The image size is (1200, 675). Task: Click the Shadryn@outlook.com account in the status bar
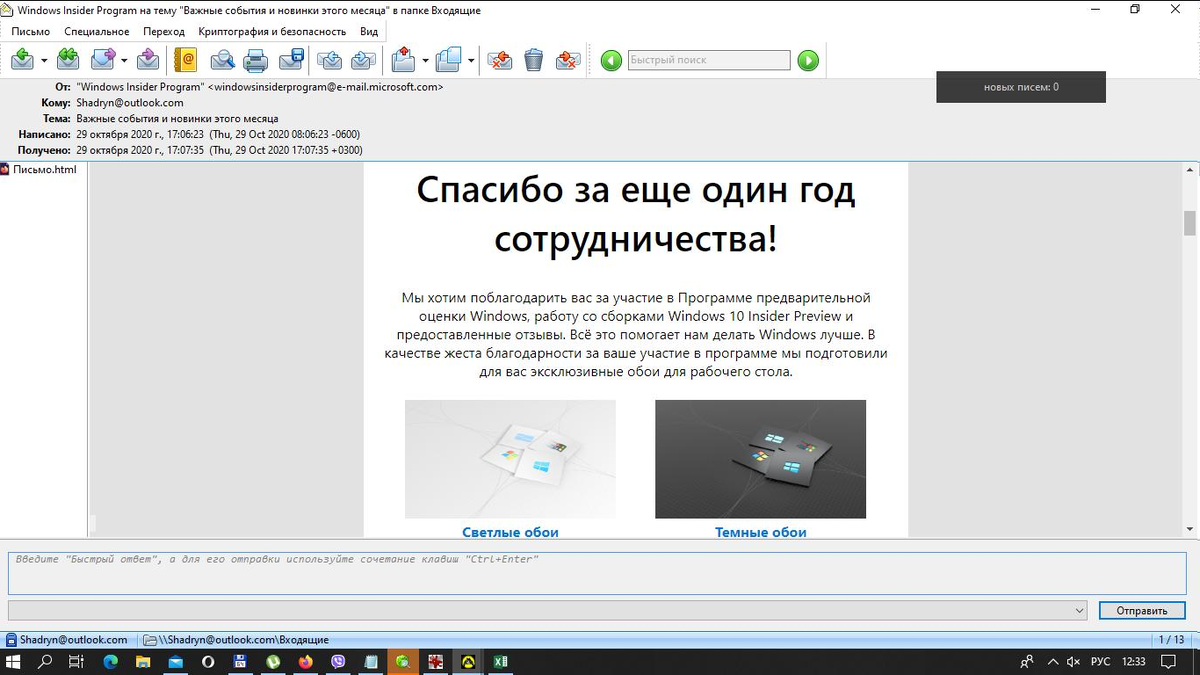tap(67, 640)
